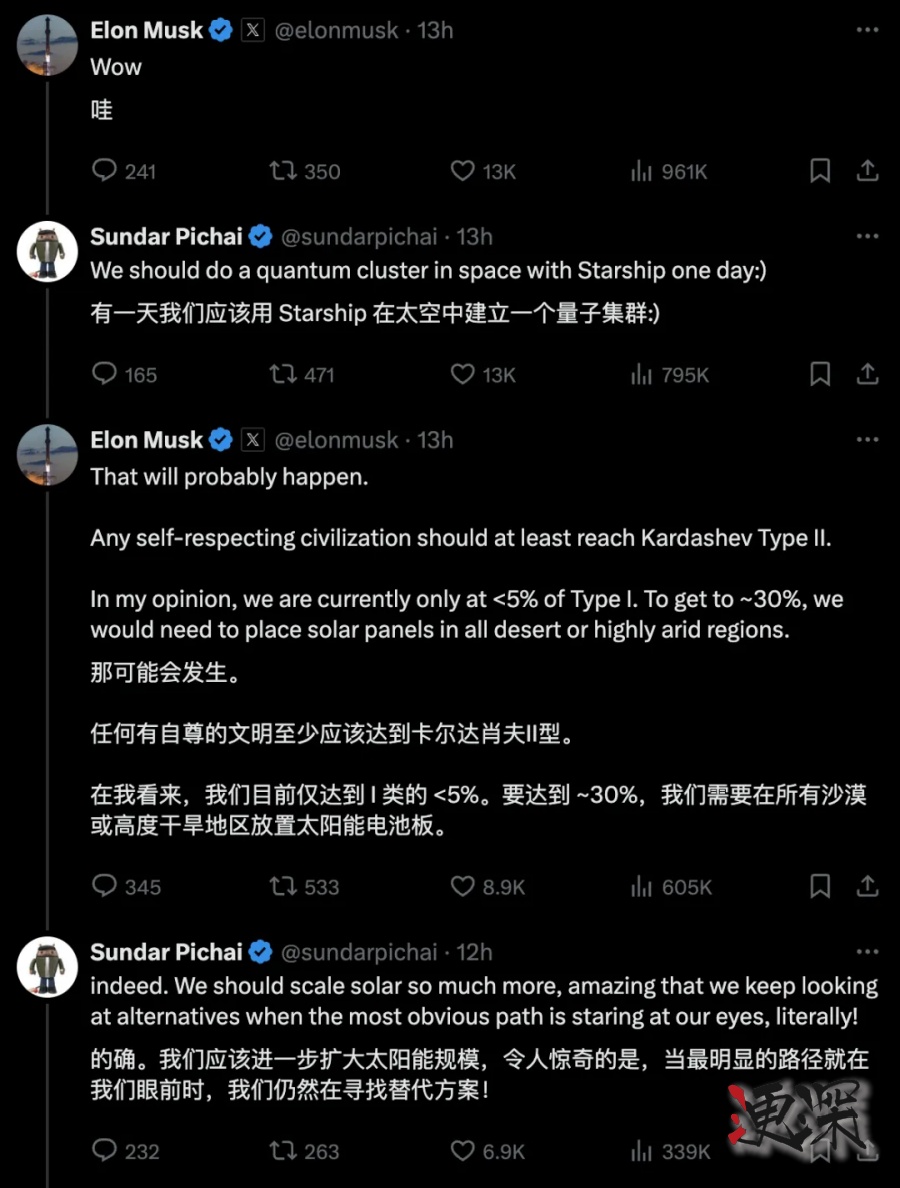Open more options on the "Wow" tweet
This screenshot has height=1188, width=900.
[x=867, y=30]
